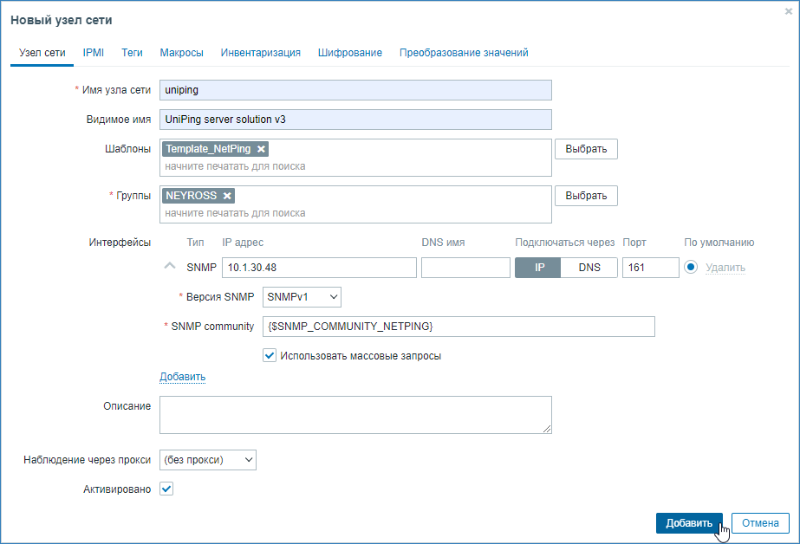The image size is (800, 544).
Task: Open the Преобразование значений tab
Action: [x=464, y=53]
